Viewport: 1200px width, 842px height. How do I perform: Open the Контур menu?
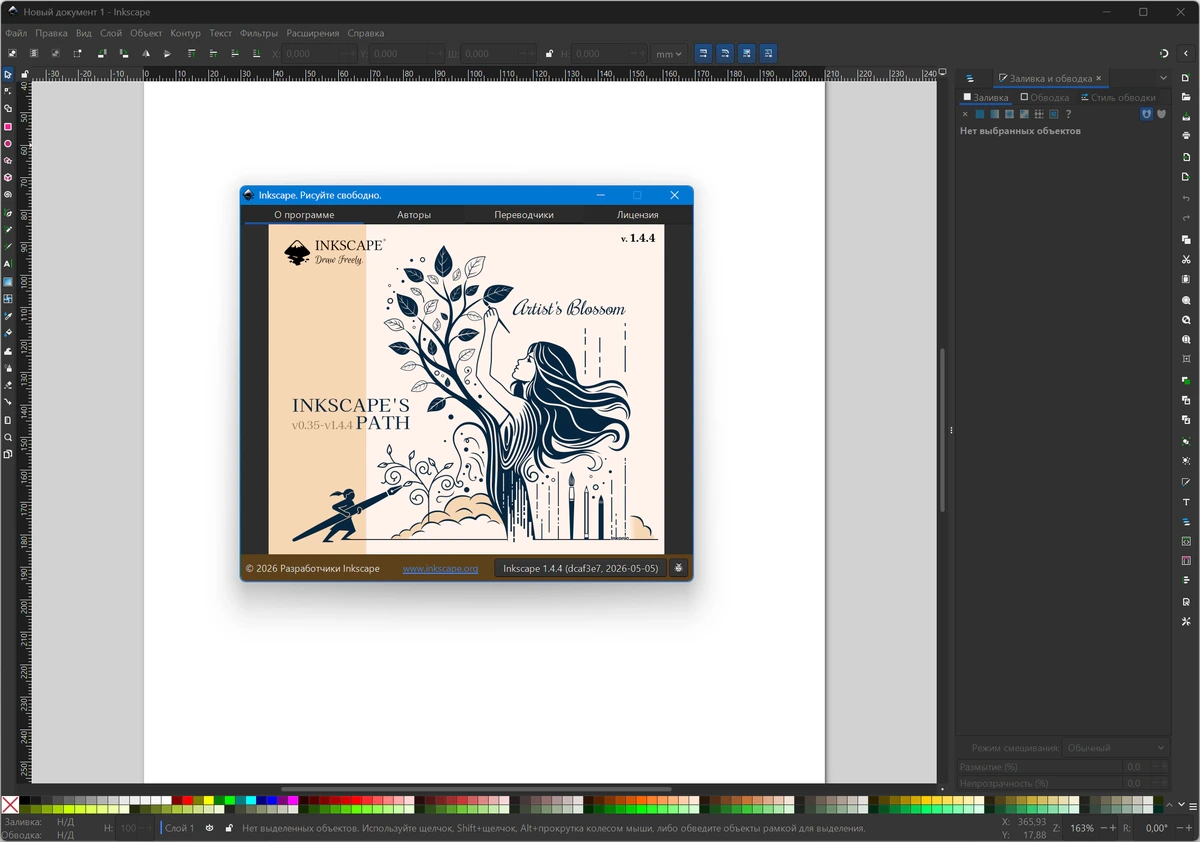coord(185,33)
